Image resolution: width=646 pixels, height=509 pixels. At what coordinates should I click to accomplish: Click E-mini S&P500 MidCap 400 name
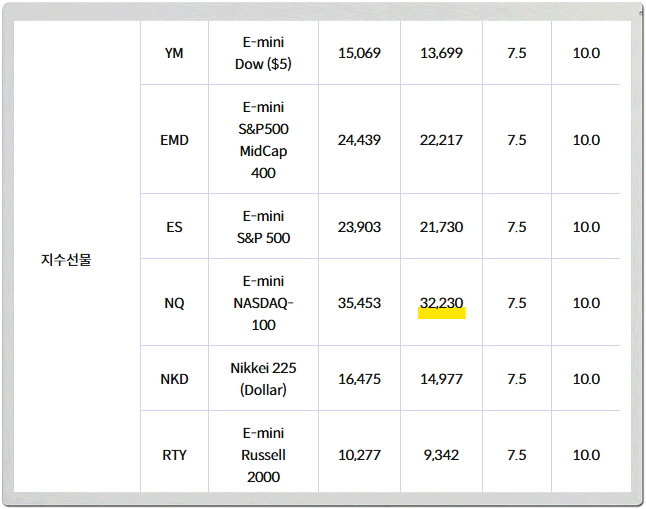[x=263, y=140]
